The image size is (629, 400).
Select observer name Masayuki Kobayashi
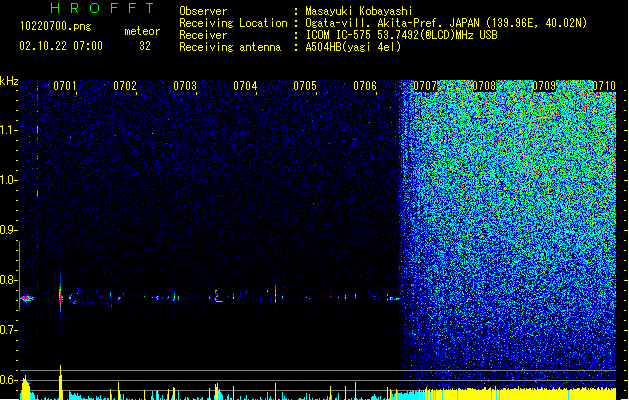point(359,11)
